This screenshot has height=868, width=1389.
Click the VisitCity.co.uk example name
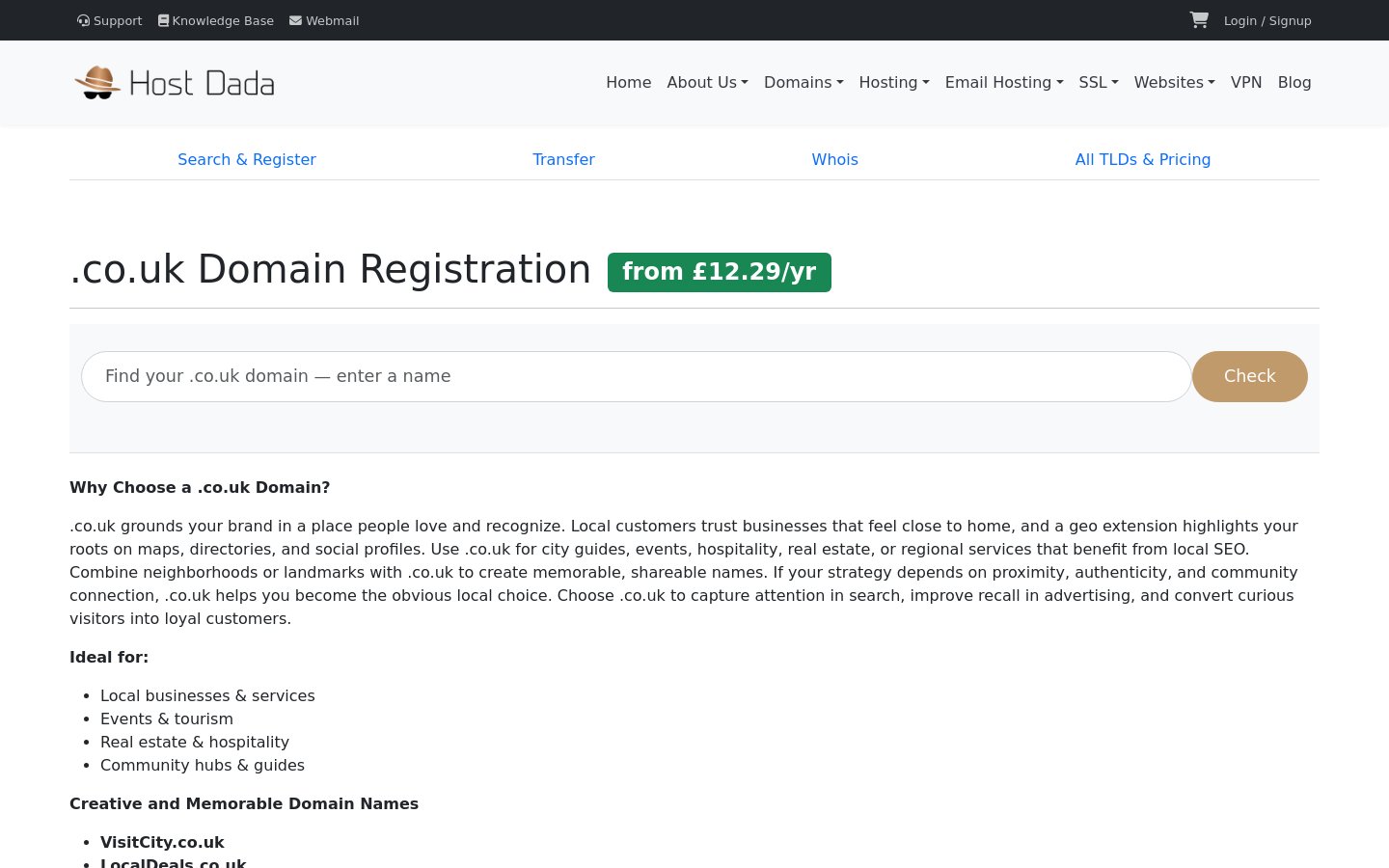tap(162, 843)
